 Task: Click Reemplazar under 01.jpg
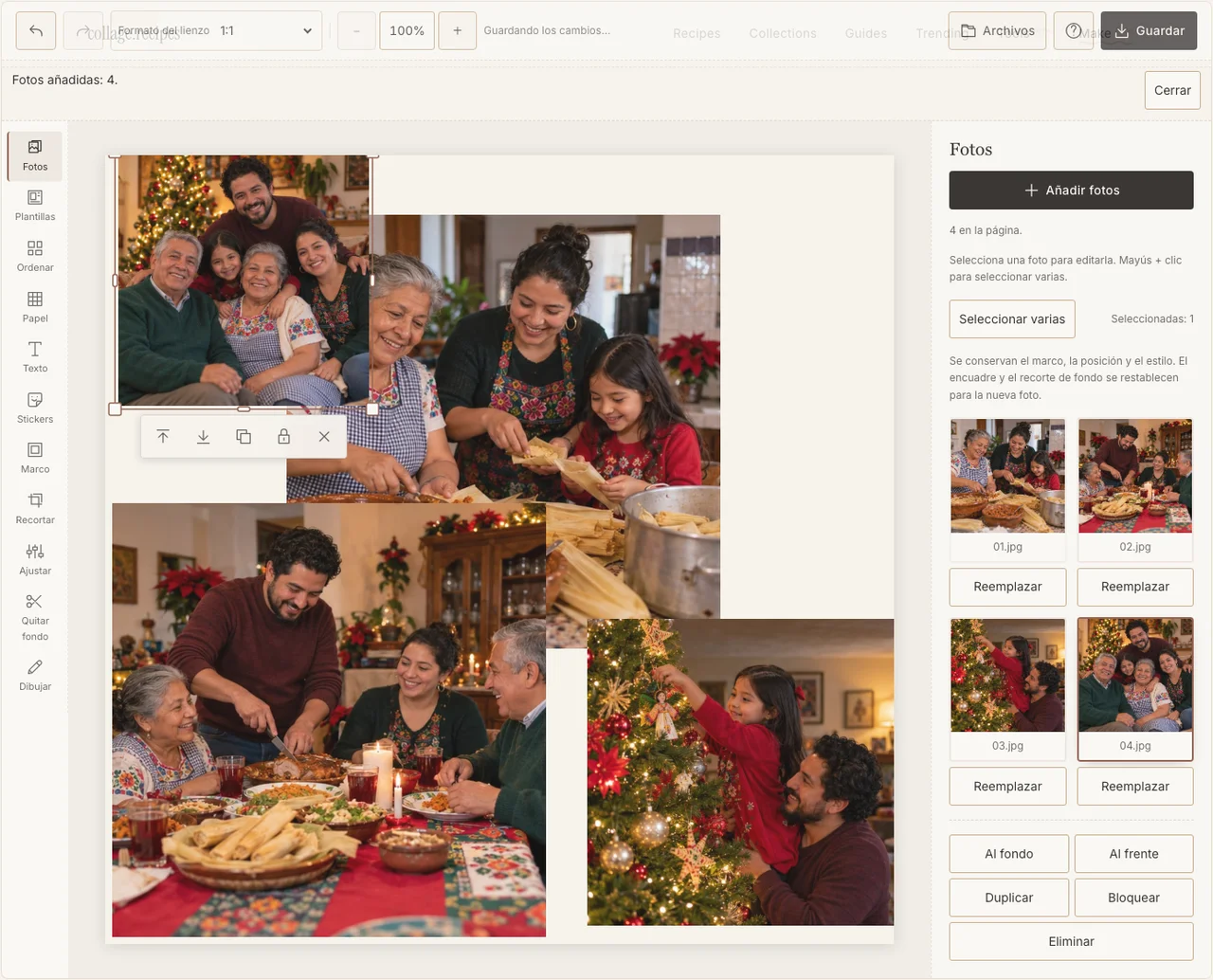pyautogui.click(x=1007, y=587)
